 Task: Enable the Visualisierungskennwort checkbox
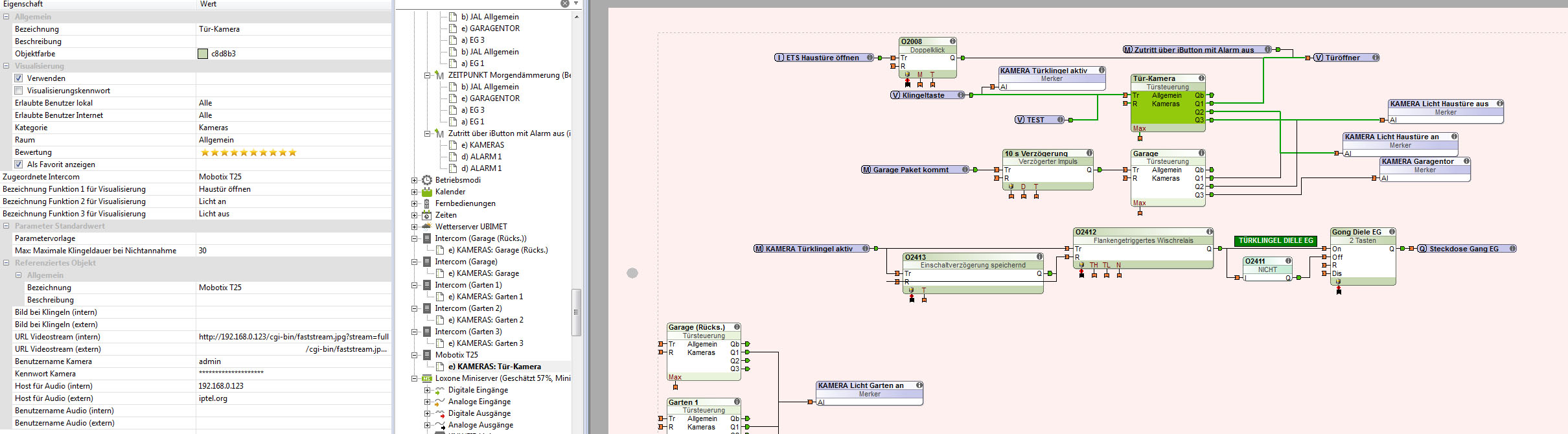pos(19,91)
